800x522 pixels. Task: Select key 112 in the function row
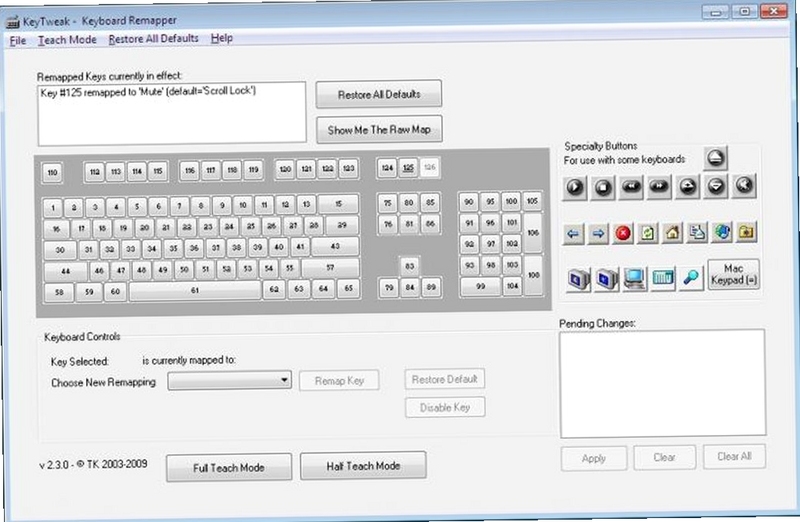(94, 171)
